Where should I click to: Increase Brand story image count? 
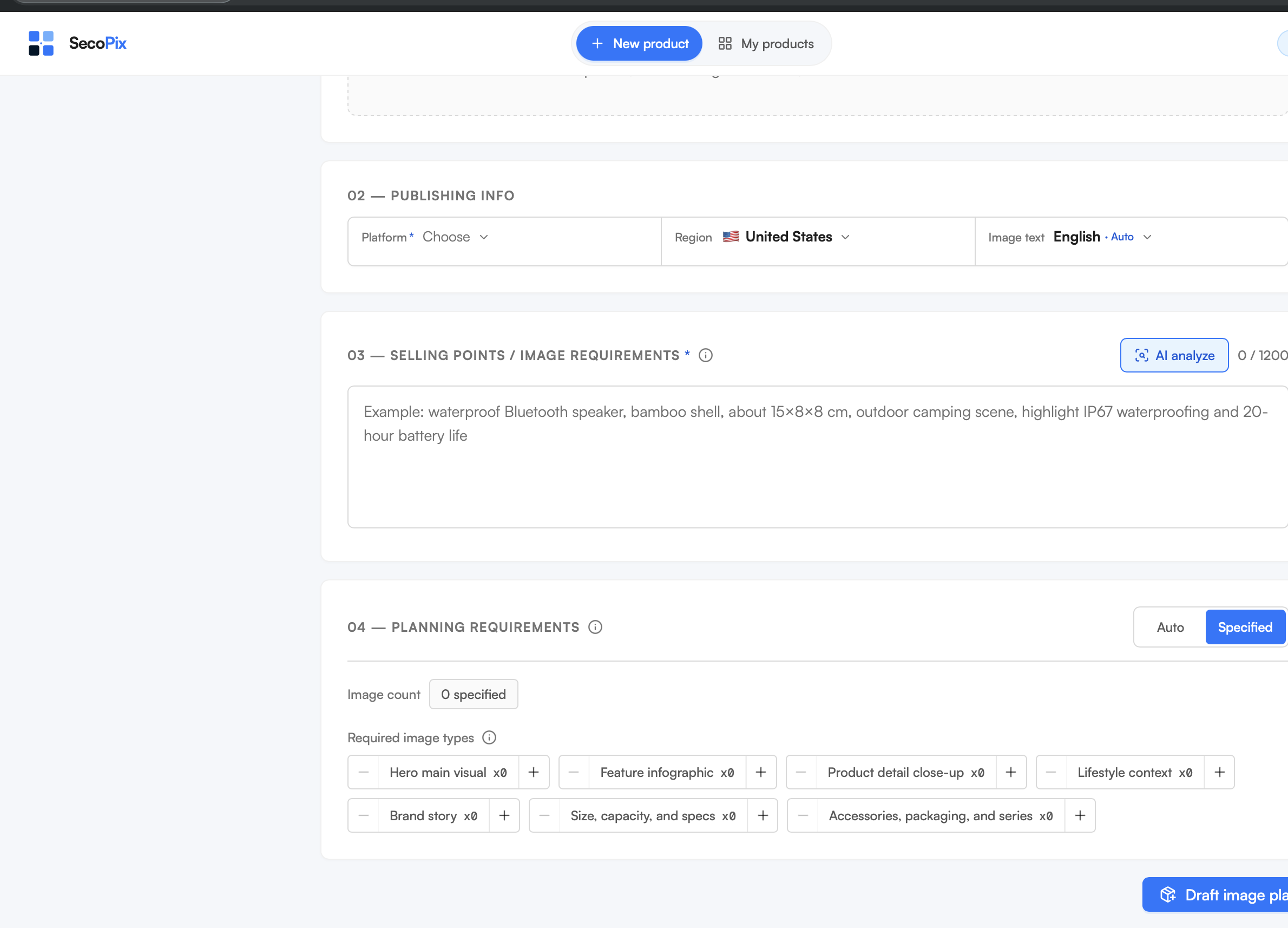point(504,815)
